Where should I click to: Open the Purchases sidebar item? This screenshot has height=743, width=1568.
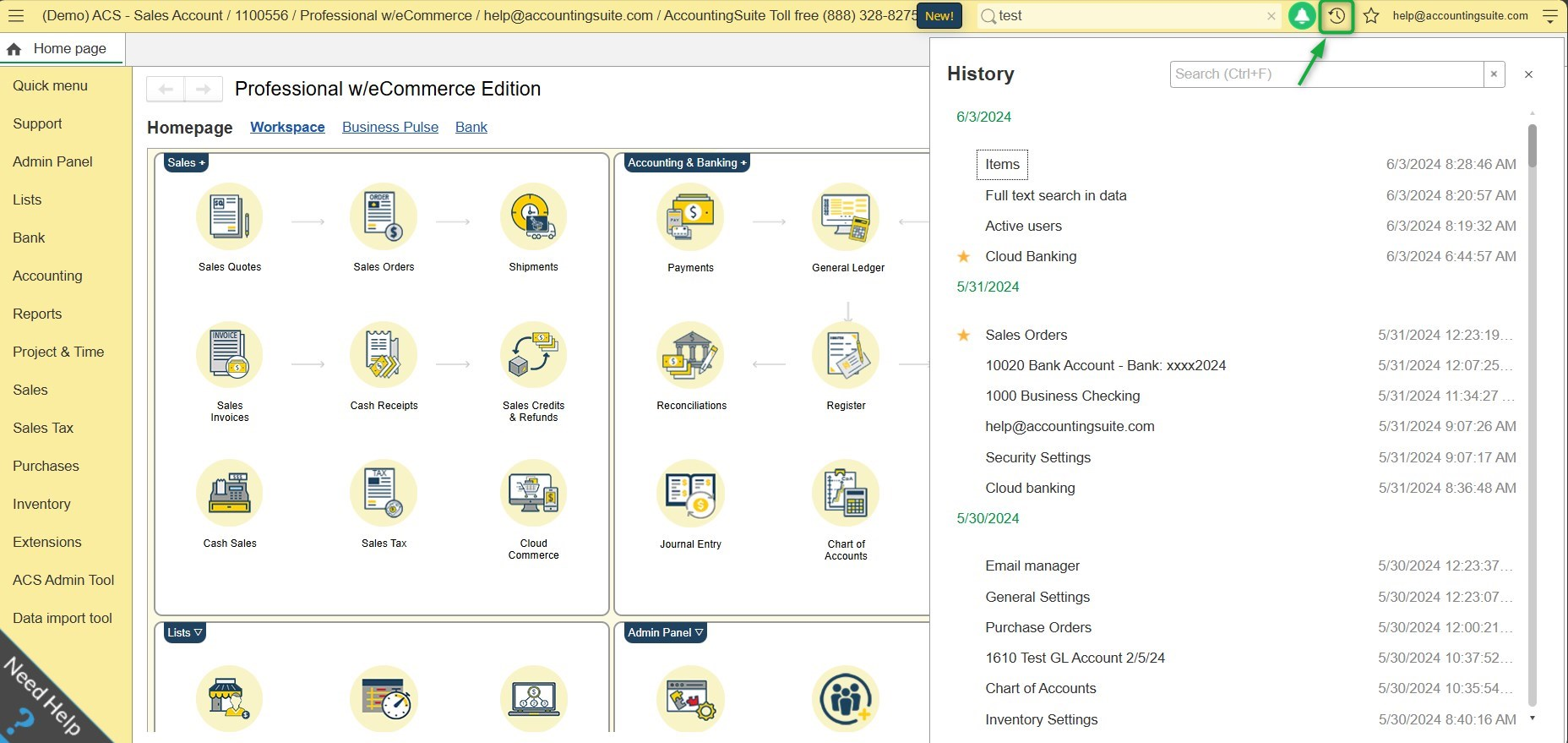point(46,466)
